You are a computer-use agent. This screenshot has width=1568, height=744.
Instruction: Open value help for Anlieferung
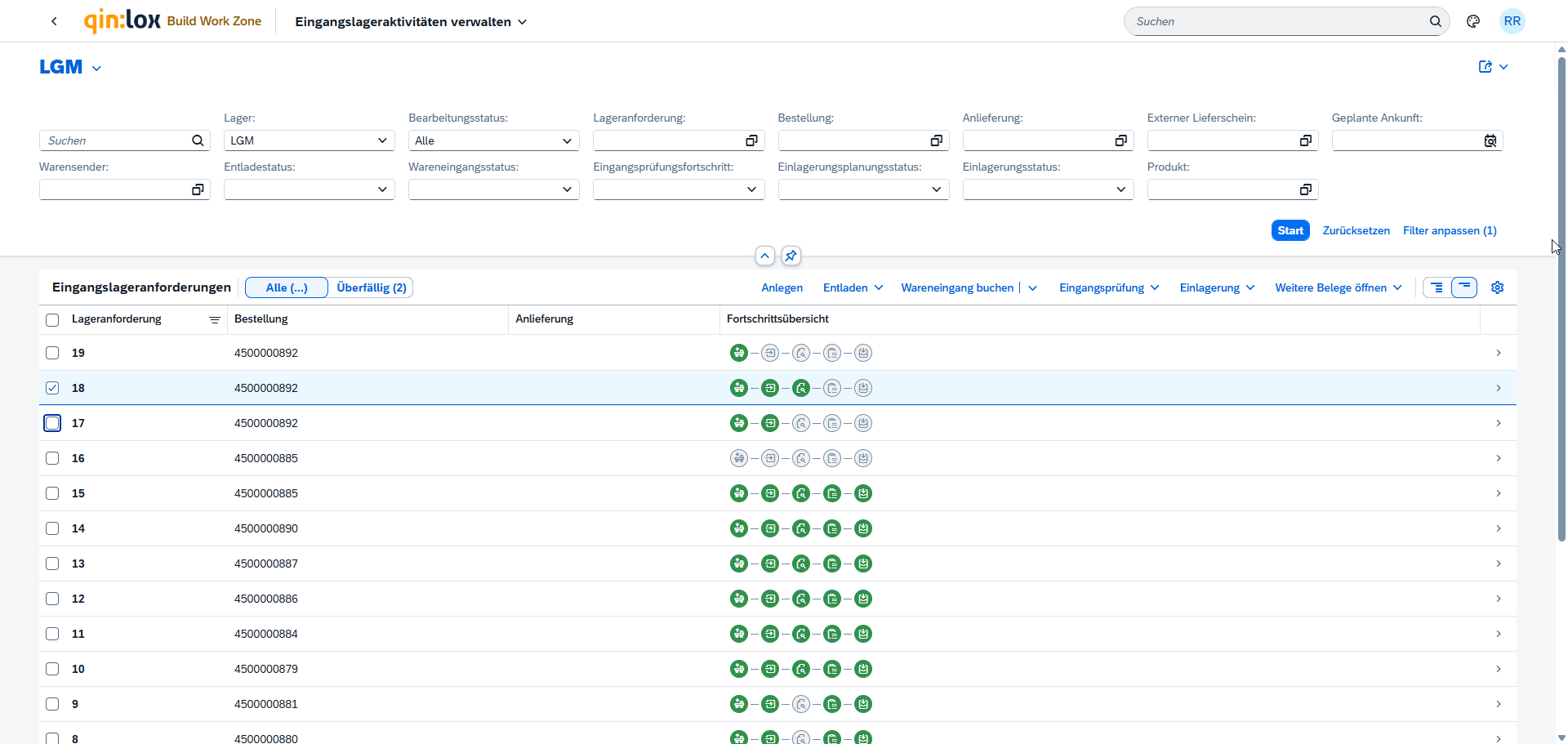1120,140
